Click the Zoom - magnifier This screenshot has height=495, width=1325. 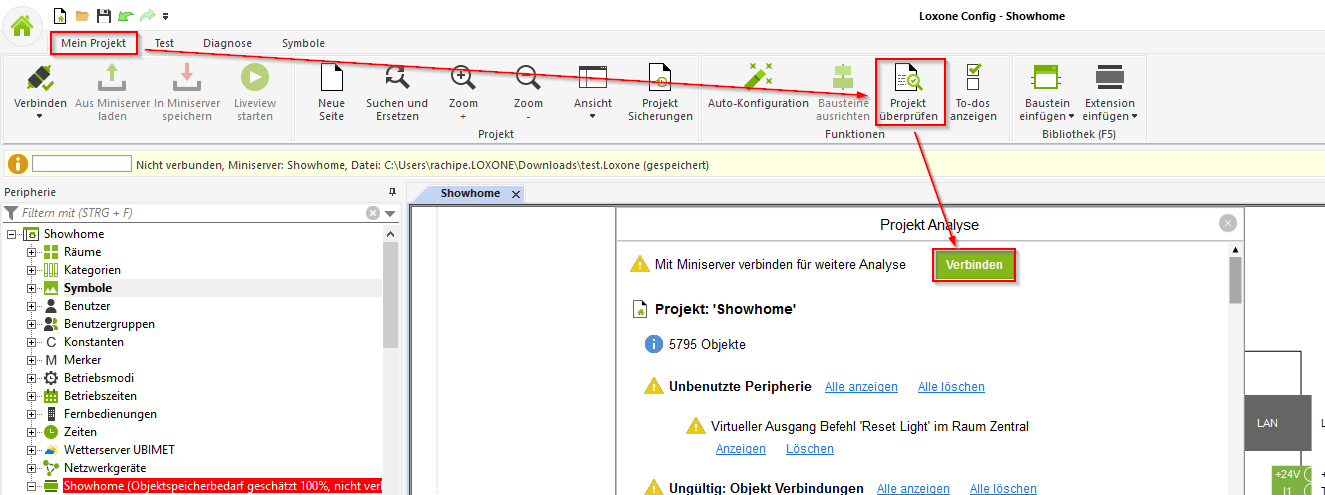528,92
